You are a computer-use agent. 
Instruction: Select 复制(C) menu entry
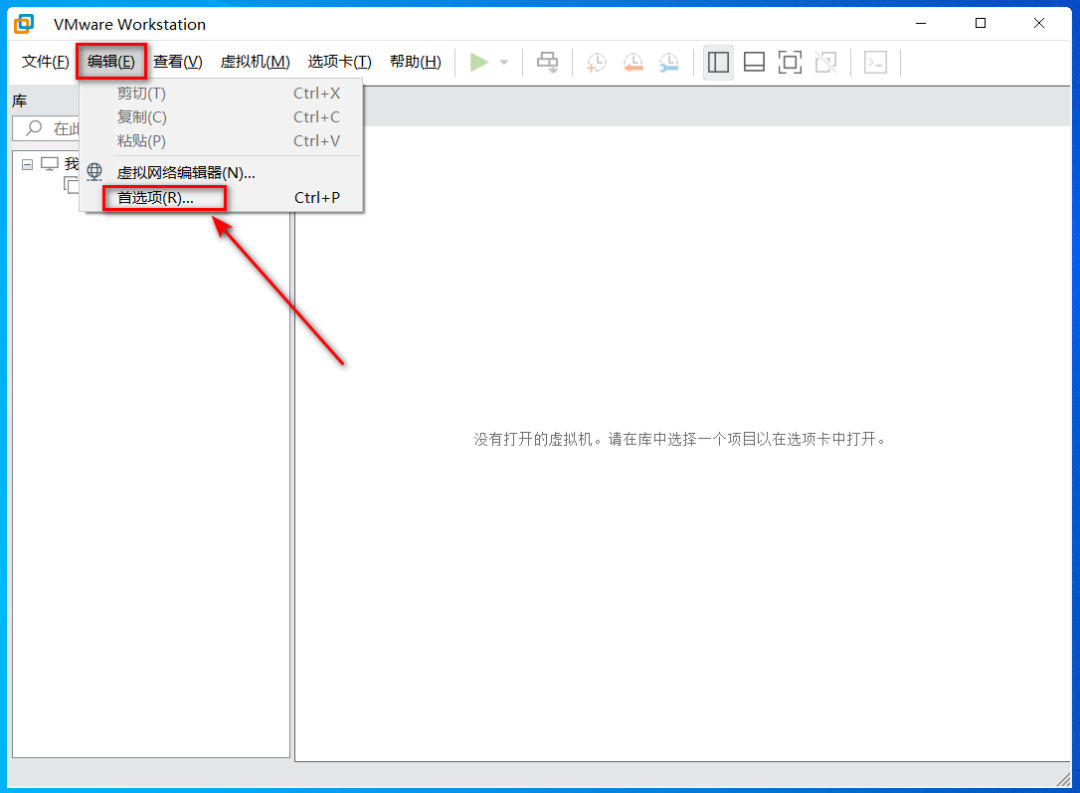(x=220, y=117)
